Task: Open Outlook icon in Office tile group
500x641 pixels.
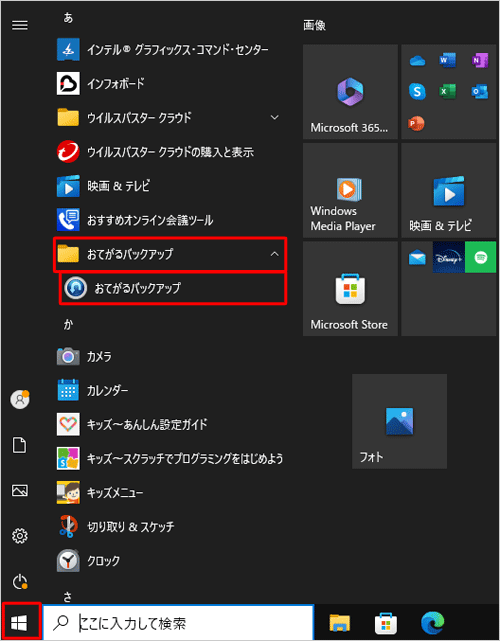Action: pyautogui.click(x=480, y=92)
